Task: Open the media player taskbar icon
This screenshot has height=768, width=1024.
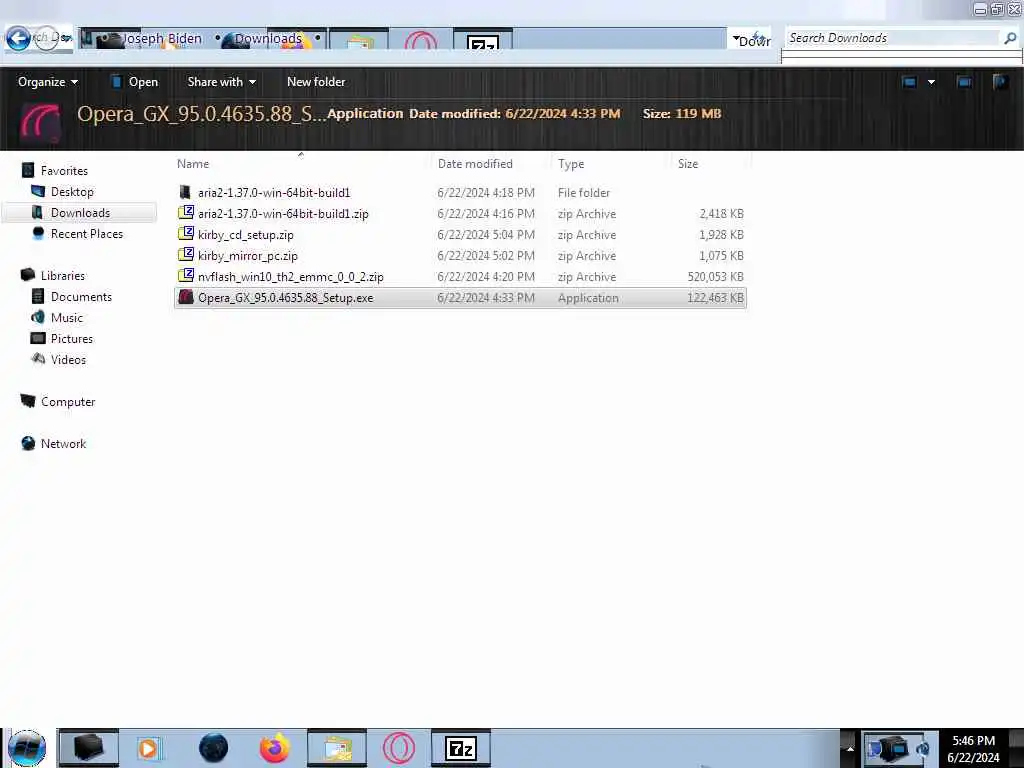Action: (x=148, y=748)
